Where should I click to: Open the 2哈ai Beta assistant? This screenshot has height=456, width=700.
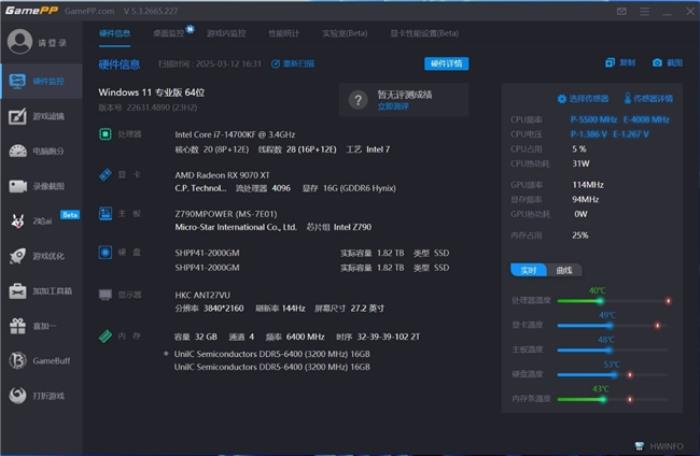44,220
